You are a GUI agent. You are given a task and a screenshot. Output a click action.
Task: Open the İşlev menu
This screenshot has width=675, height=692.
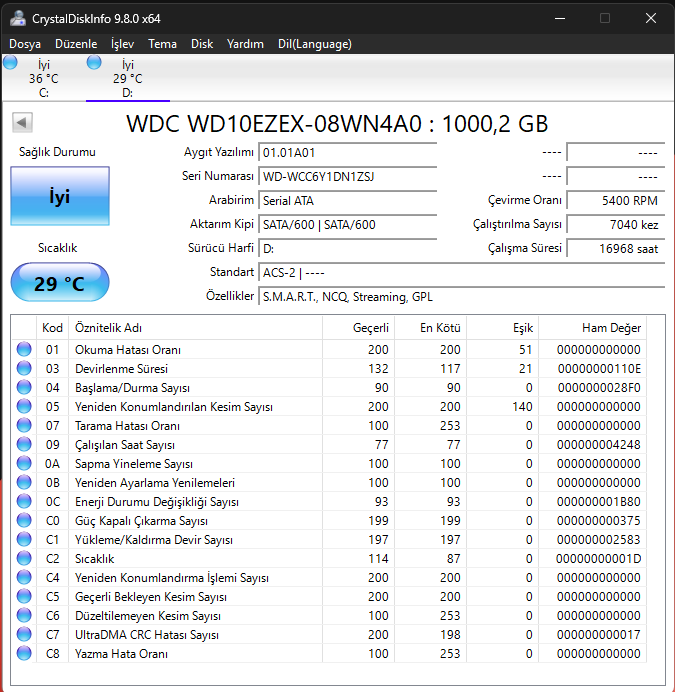point(122,44)
